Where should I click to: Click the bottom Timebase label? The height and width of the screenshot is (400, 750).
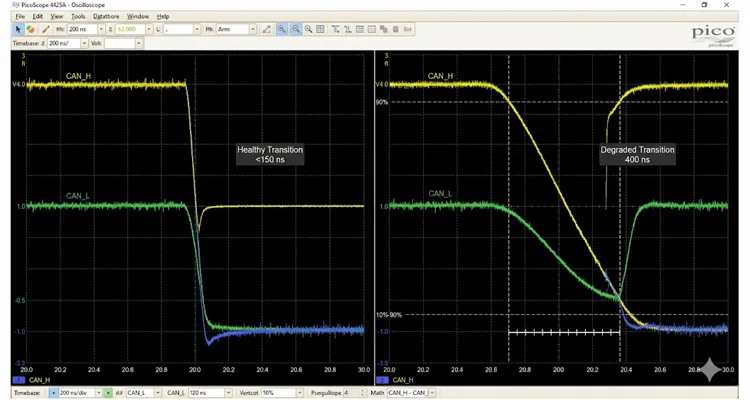pos(27,393)
